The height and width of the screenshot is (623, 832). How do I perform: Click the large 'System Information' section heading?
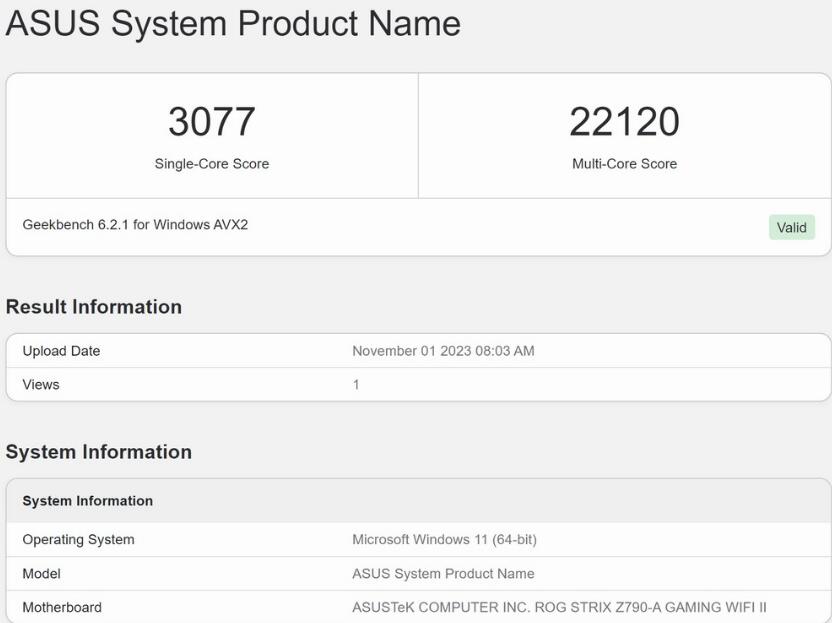(x=99, y=452)
